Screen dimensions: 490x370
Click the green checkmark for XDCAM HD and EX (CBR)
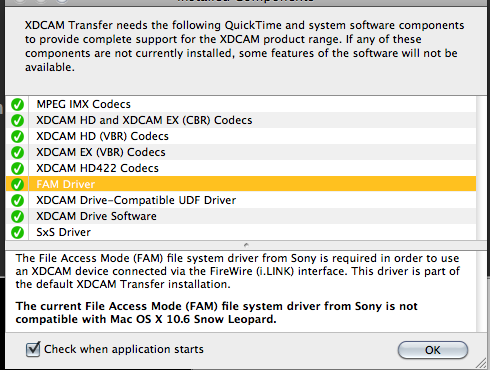point(17,120)
